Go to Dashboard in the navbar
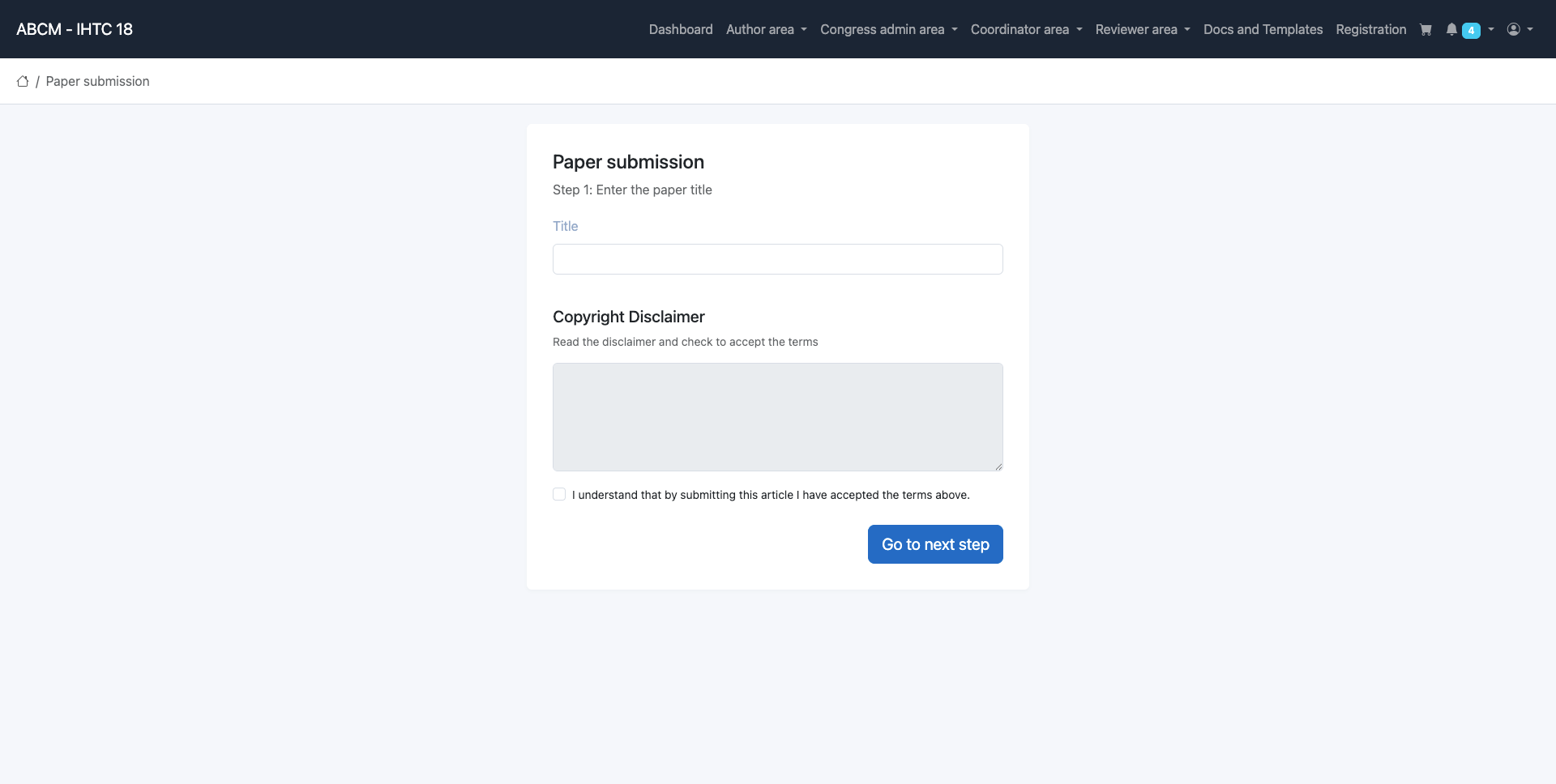The width and height of the screenshot is (1556, 784). [x=681, y=29]
